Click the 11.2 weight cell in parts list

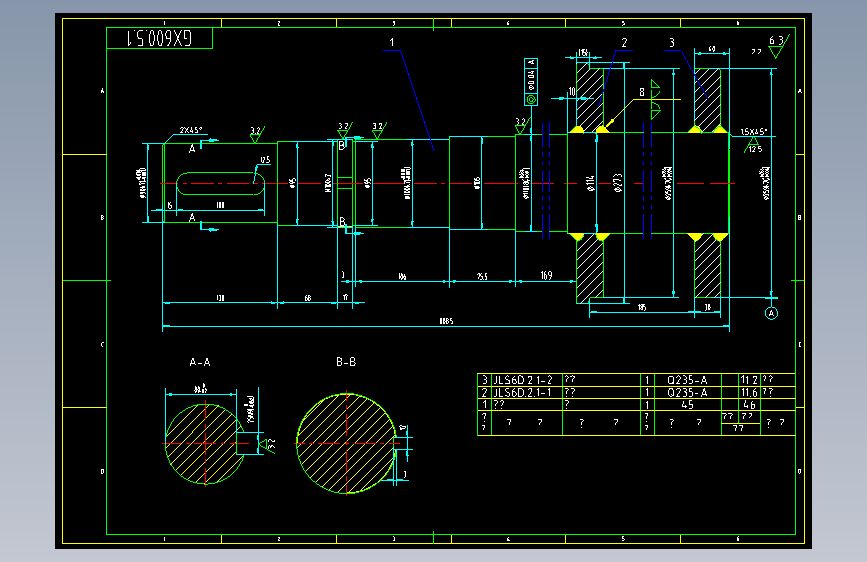tap(749, 379)
